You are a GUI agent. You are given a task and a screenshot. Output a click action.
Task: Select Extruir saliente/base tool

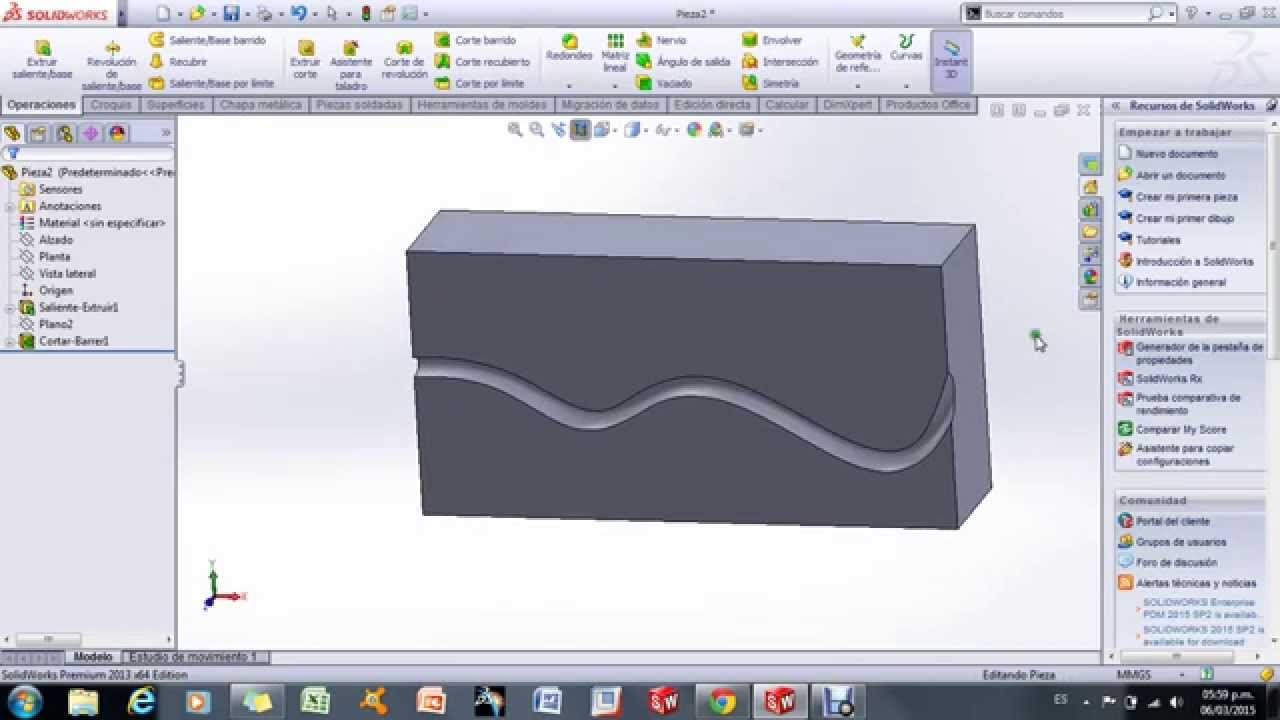pos(42,59)
